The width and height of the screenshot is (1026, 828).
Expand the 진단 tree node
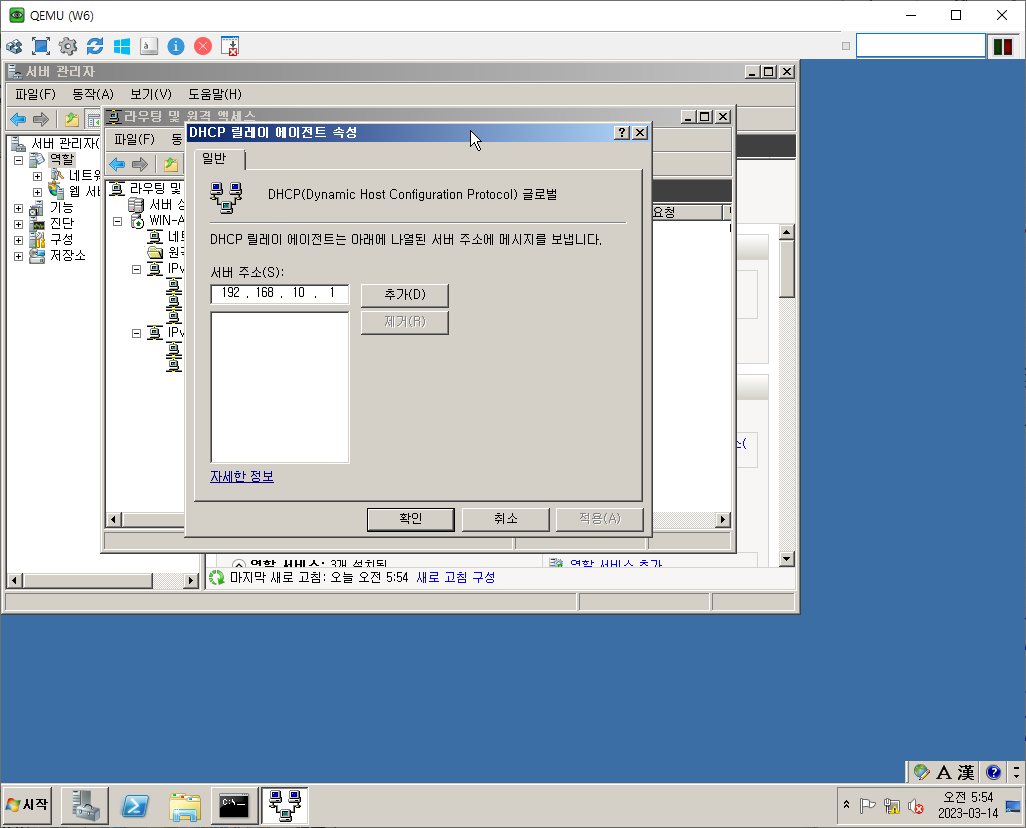point(18,224)
